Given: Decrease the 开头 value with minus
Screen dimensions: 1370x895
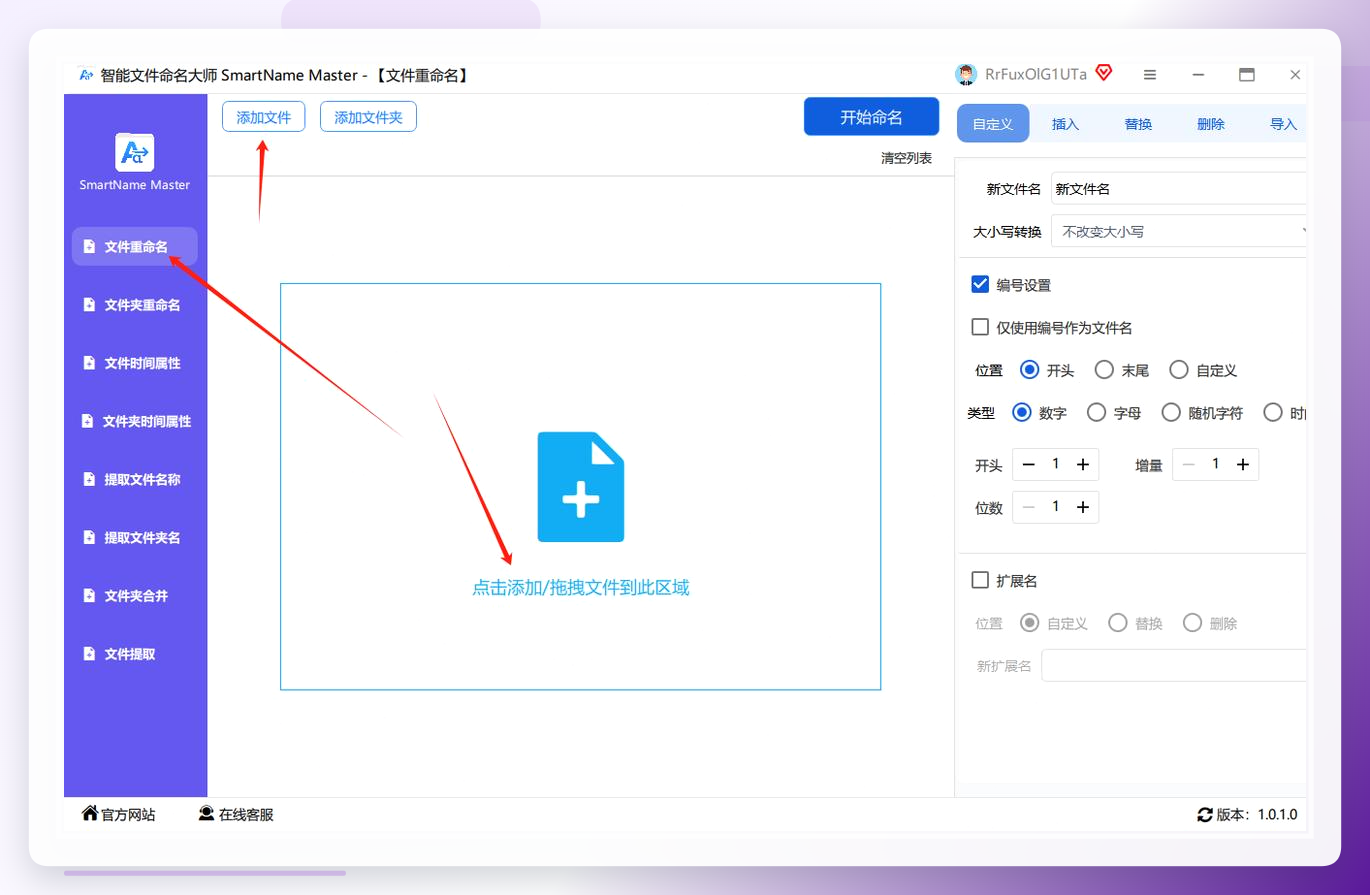Looking at the screenshot, I should coord(1028,464).
